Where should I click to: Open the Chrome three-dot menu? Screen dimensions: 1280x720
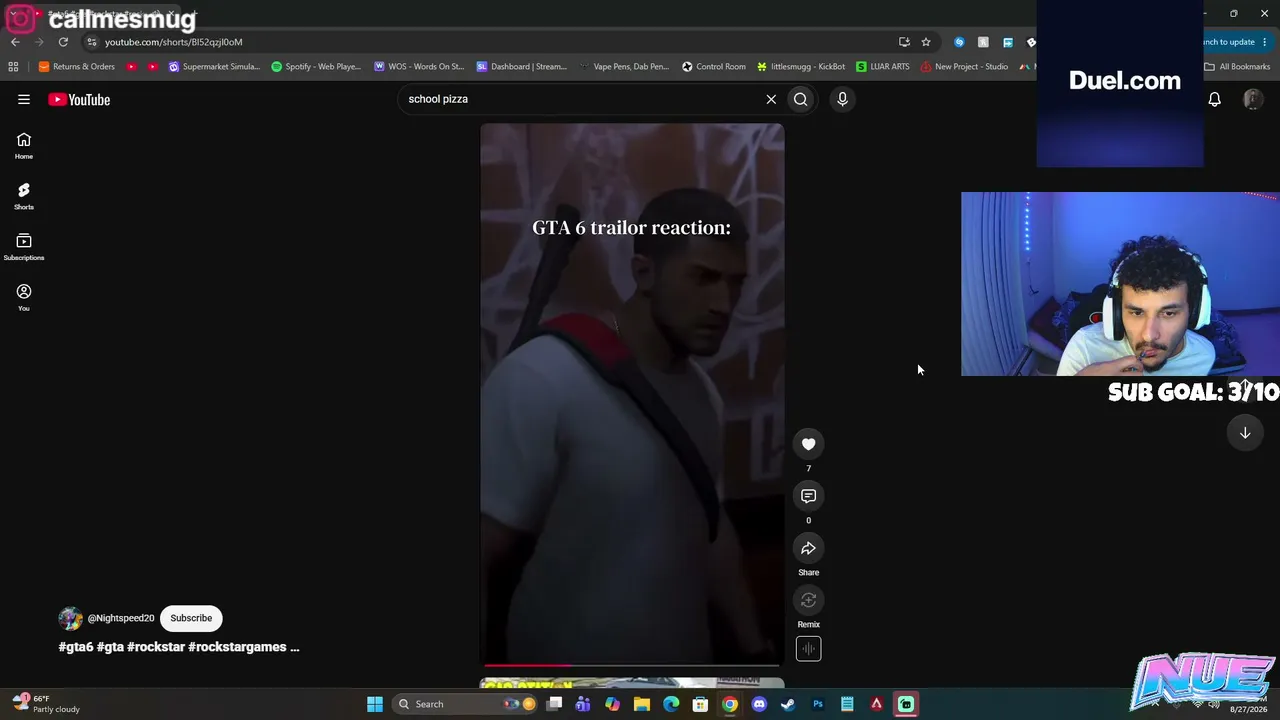(1265, 42)
